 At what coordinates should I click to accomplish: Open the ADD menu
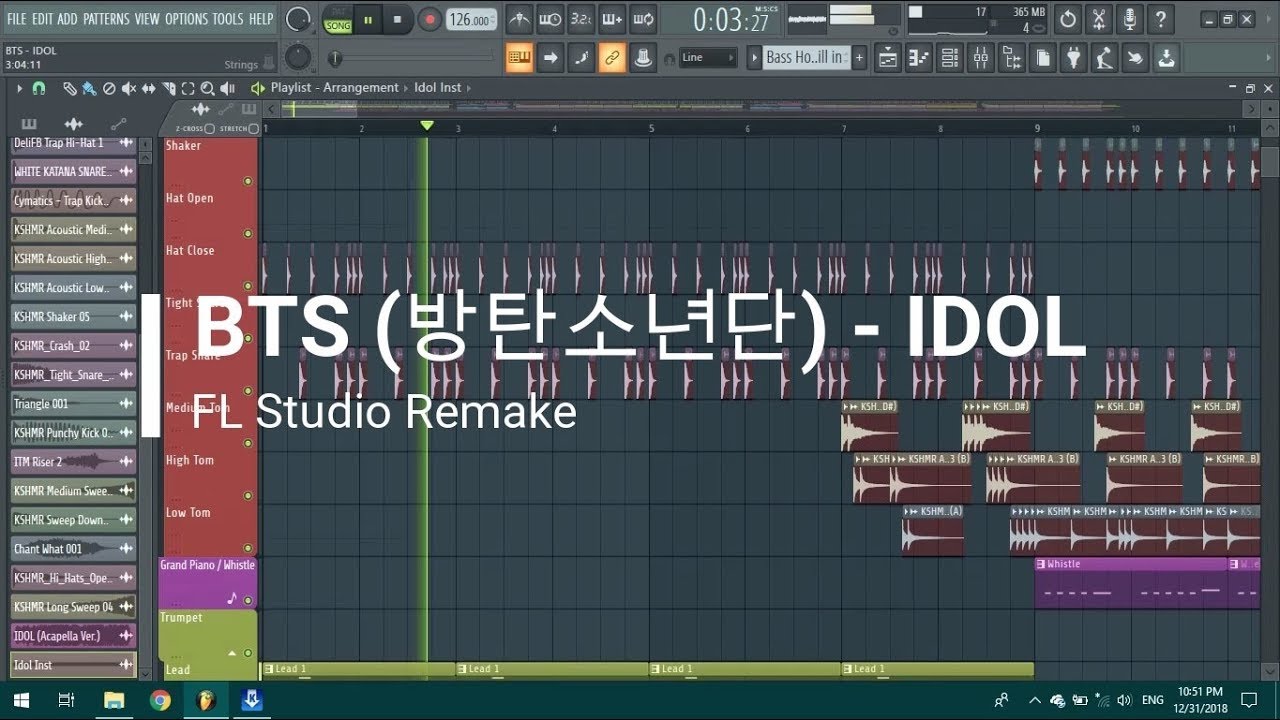[67, 19]
